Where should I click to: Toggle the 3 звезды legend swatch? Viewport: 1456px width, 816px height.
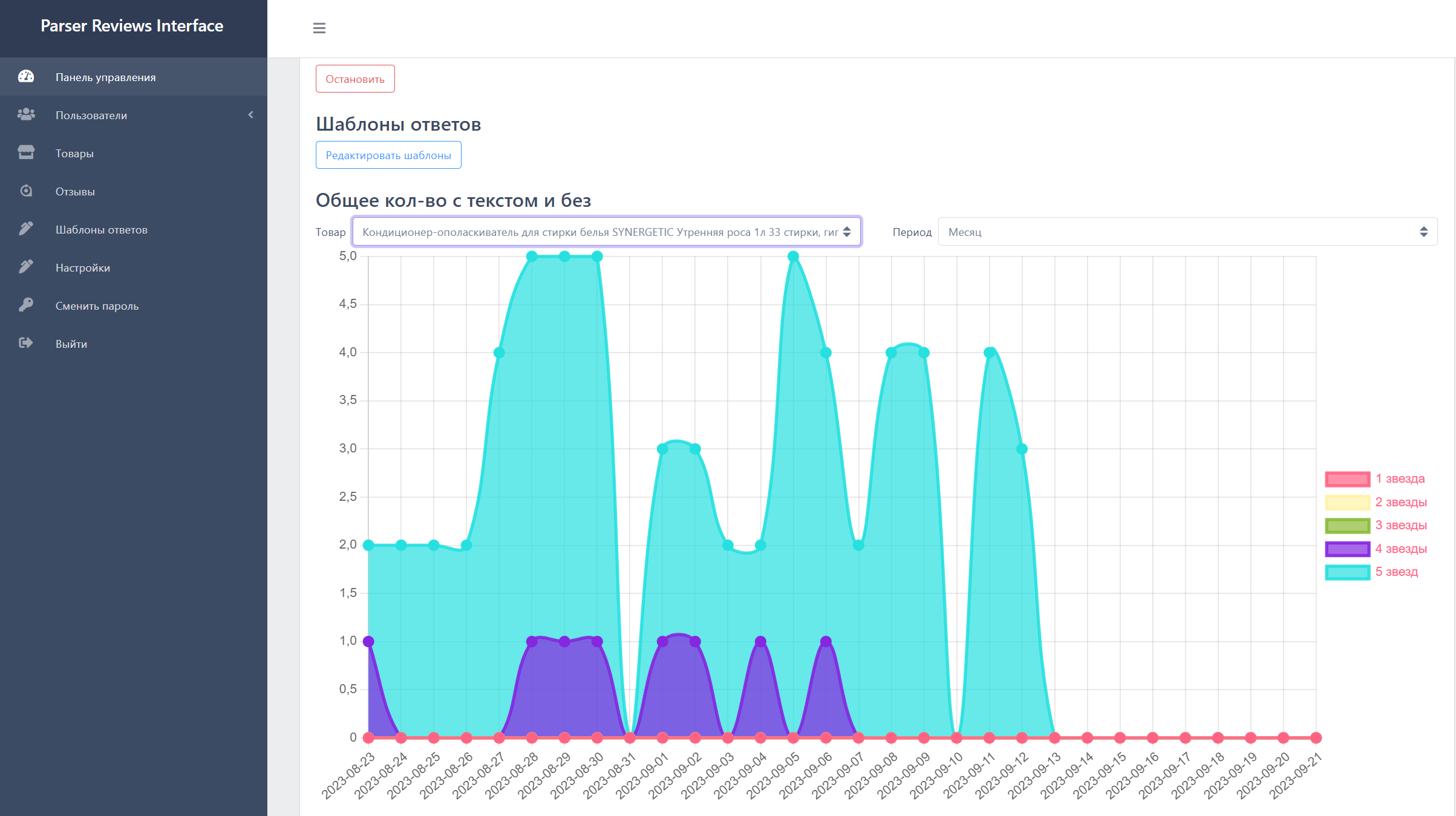point(1347,526)
